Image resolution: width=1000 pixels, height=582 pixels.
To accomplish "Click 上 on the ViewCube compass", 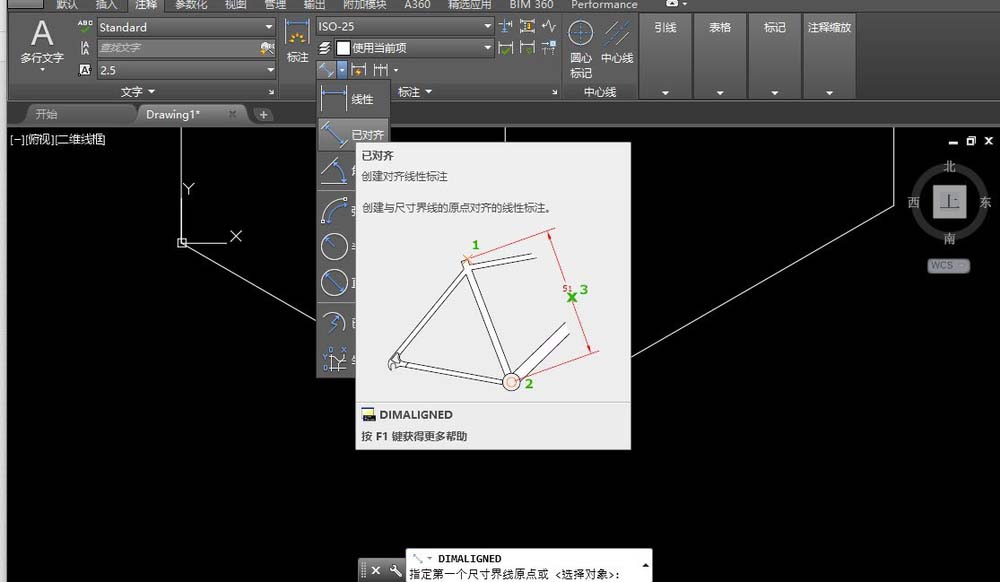I will (x=948, y=203).
